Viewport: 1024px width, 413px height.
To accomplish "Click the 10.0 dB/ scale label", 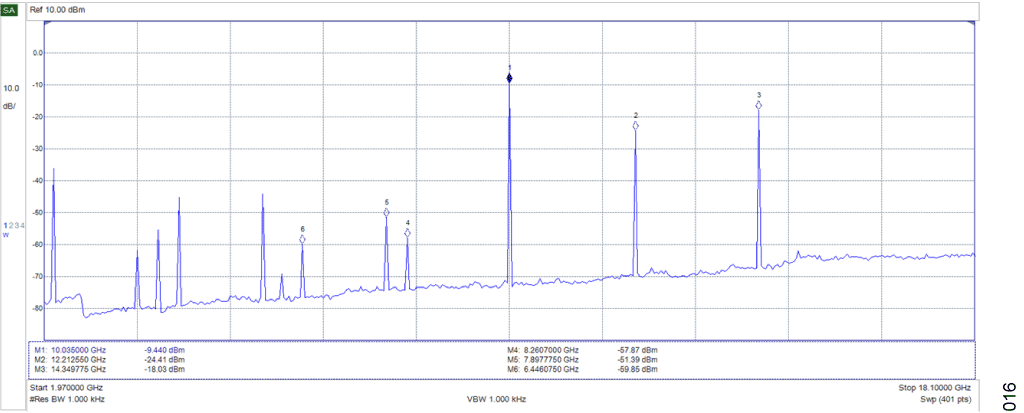I will pyautogui.click(x=10, y=96).
